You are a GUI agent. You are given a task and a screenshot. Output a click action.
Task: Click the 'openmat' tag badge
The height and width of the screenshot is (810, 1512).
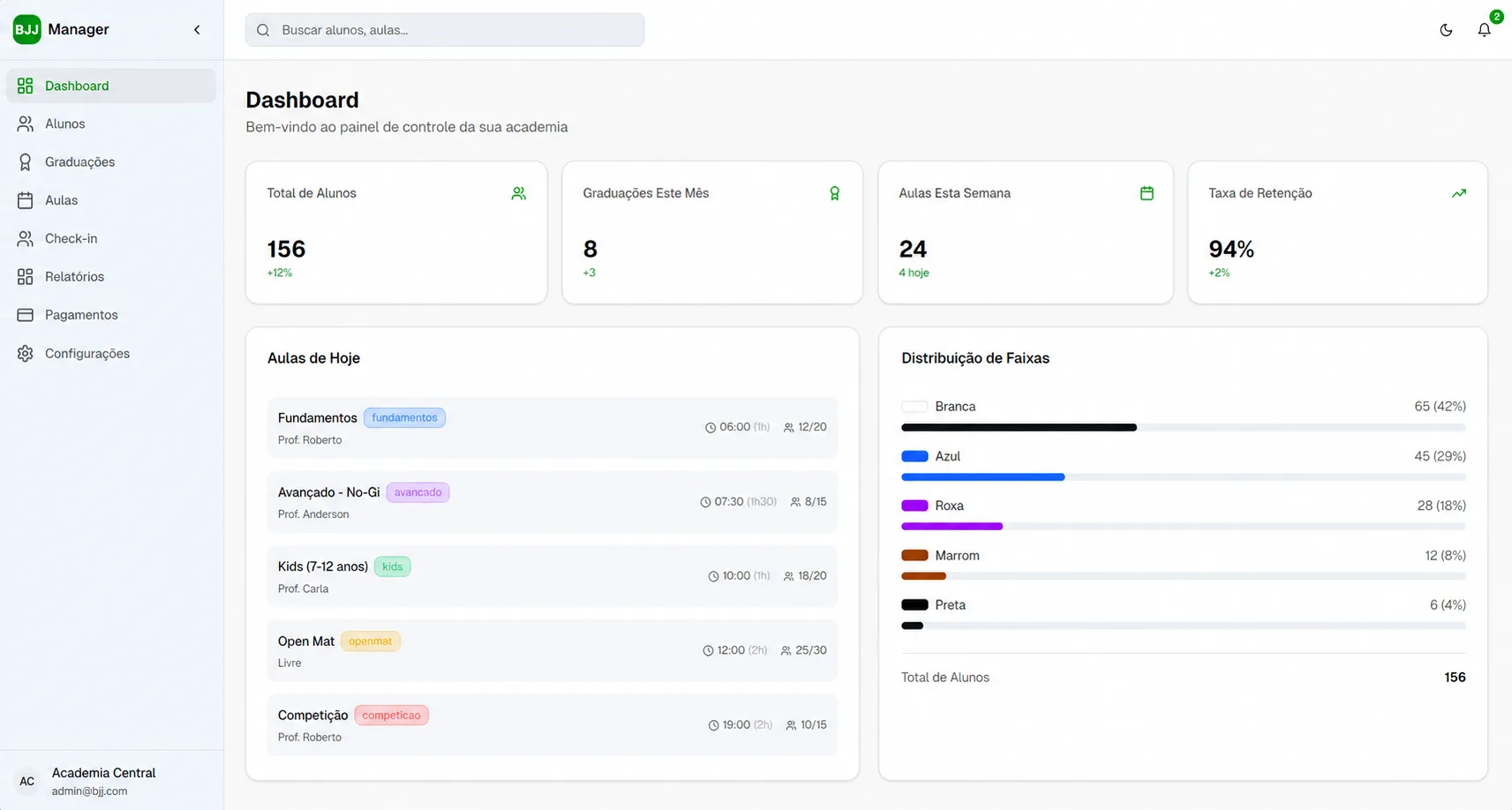370,641
